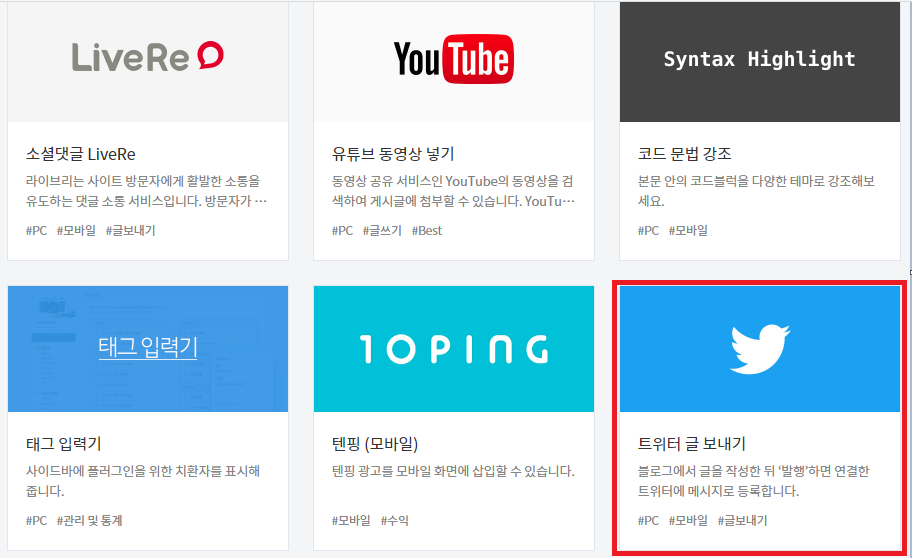Click the description 본문 안의 코드블럭을
This screenshot has height=558, width=912.
click(756, 191)
